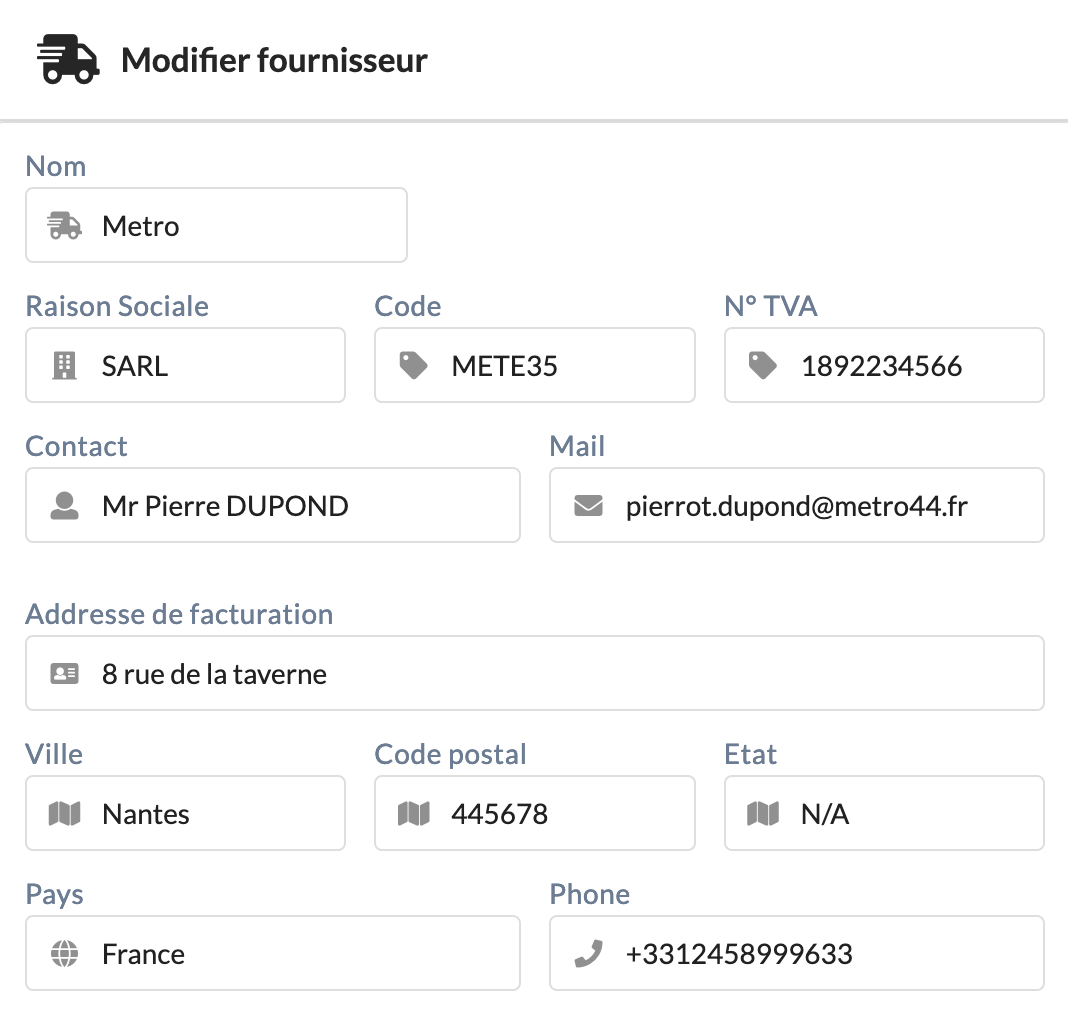Focus the Etat field showing N/A
The width and height of the screenshot is (1068, 1022).
[884, 814]
